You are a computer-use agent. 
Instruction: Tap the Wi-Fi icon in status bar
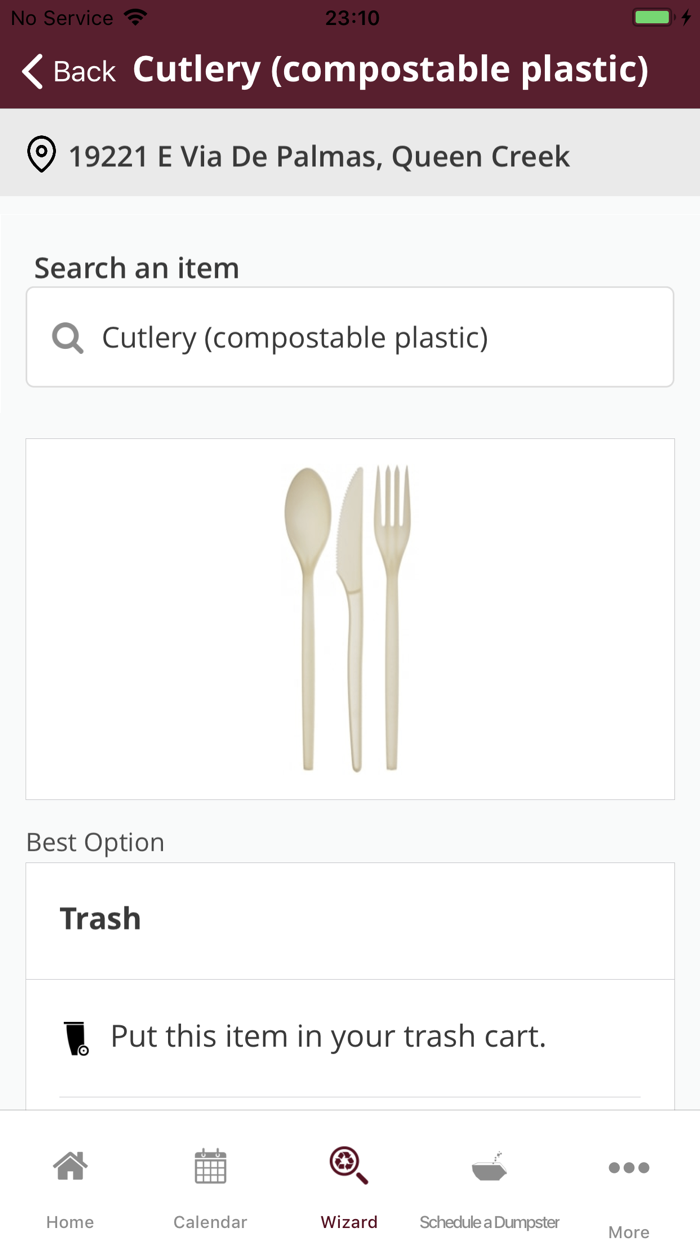(135, 18)
